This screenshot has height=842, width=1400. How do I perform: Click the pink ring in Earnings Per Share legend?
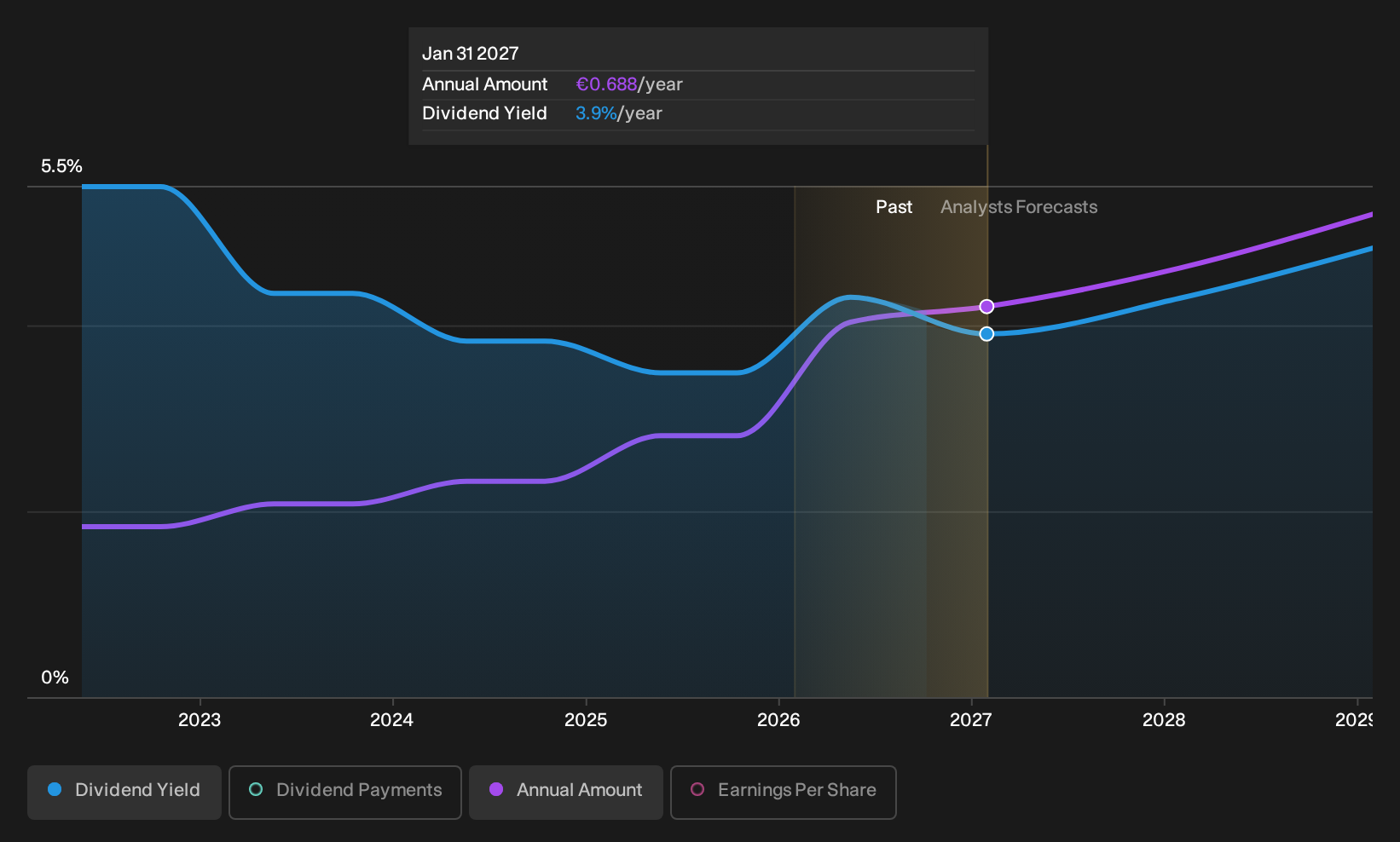697,789
